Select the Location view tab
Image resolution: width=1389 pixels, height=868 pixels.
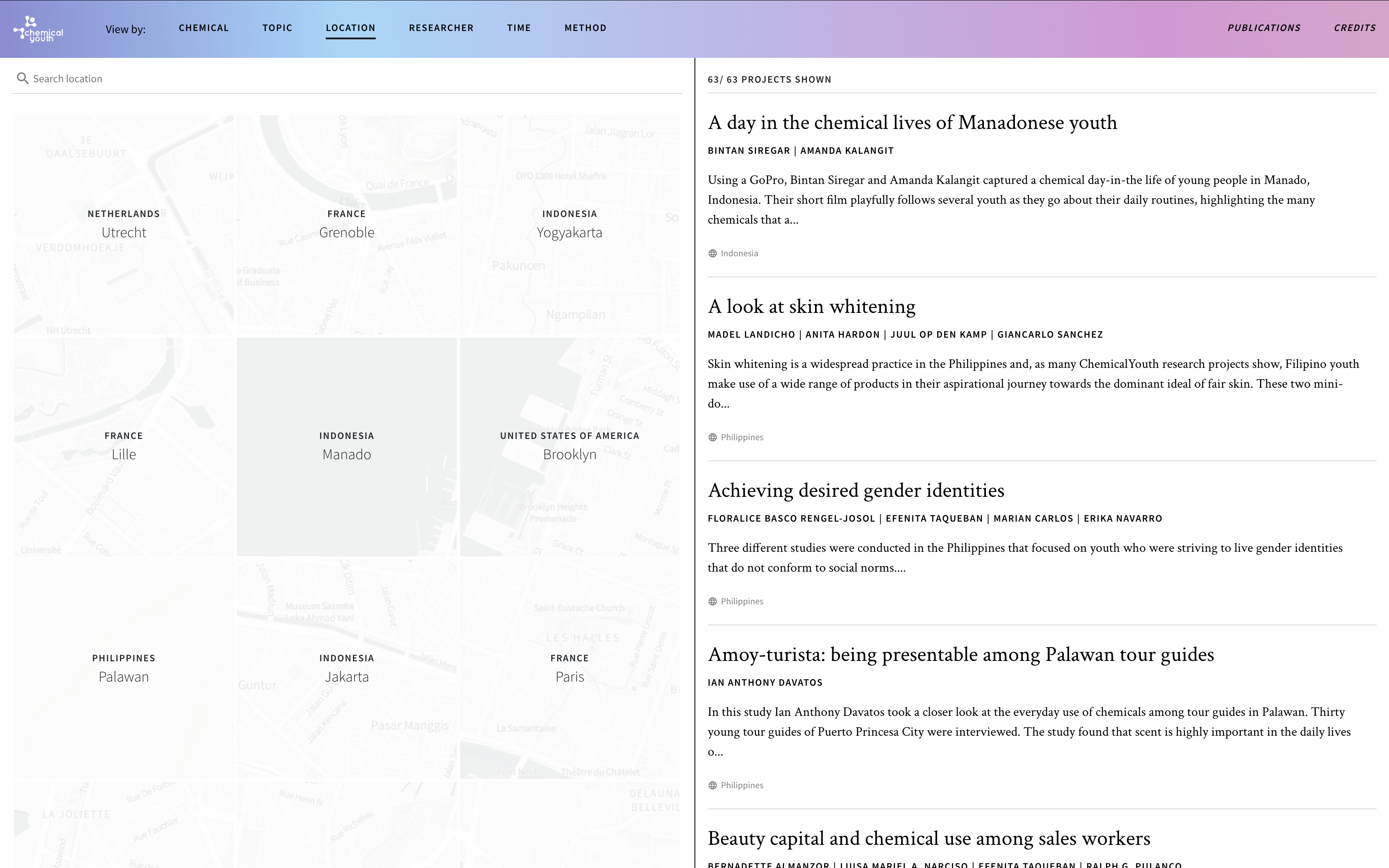pyautogui.click(x=351, y=28)
